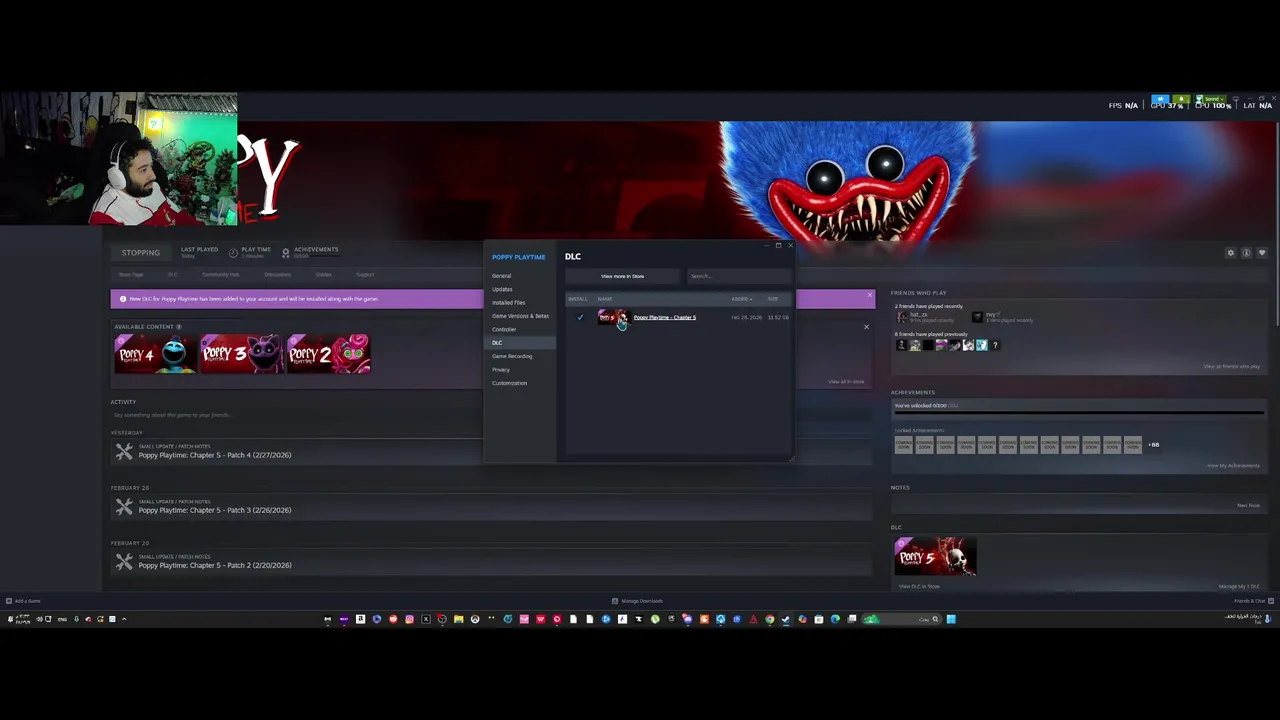
Task: Dismiss the purple New DLC notification banner
Action: pyautogui.click(x=869, y=294)
